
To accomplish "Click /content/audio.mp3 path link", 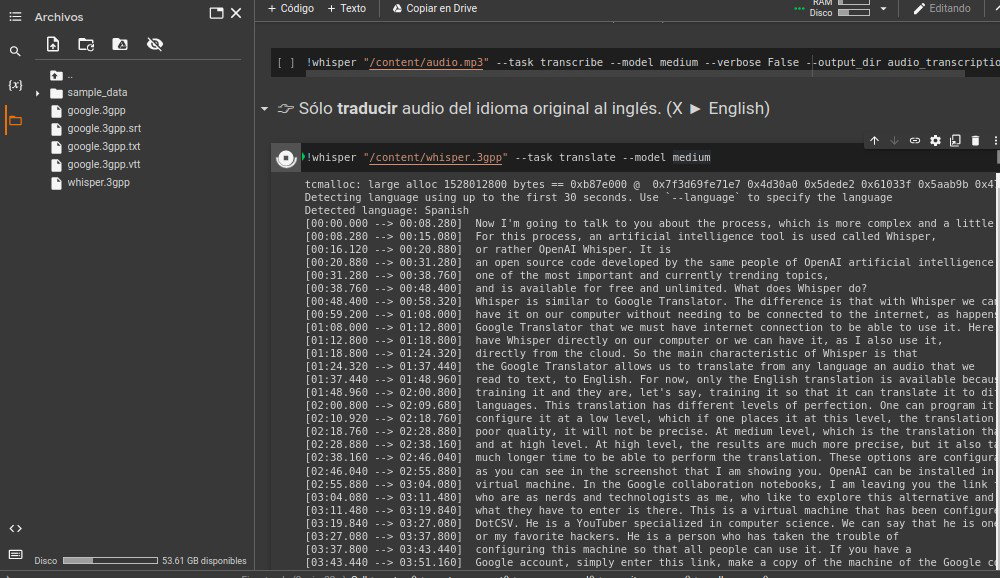I will tap(426, 63).
